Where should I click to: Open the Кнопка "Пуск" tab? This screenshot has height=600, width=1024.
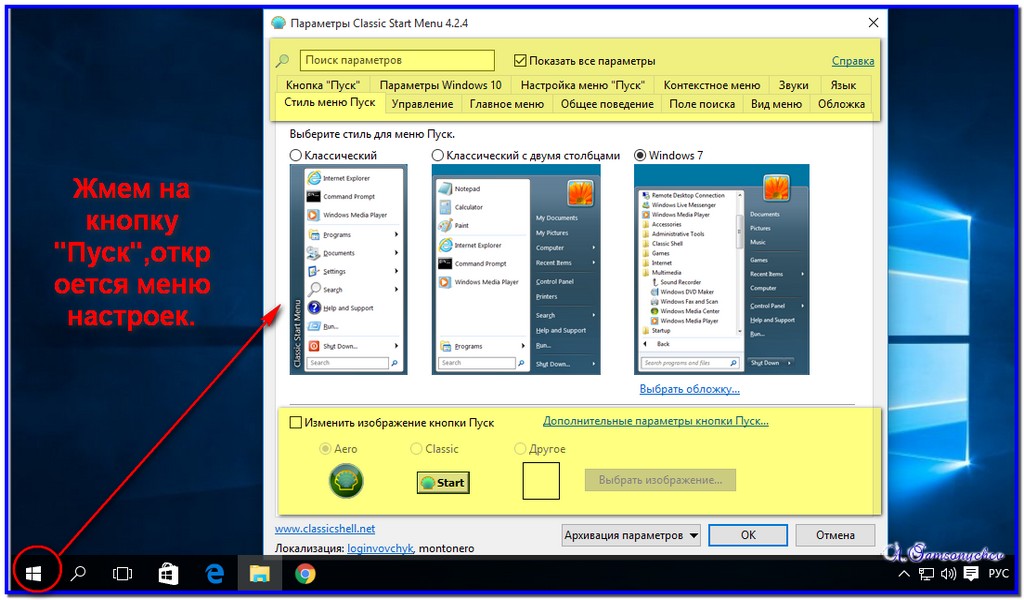pos(323,85)
